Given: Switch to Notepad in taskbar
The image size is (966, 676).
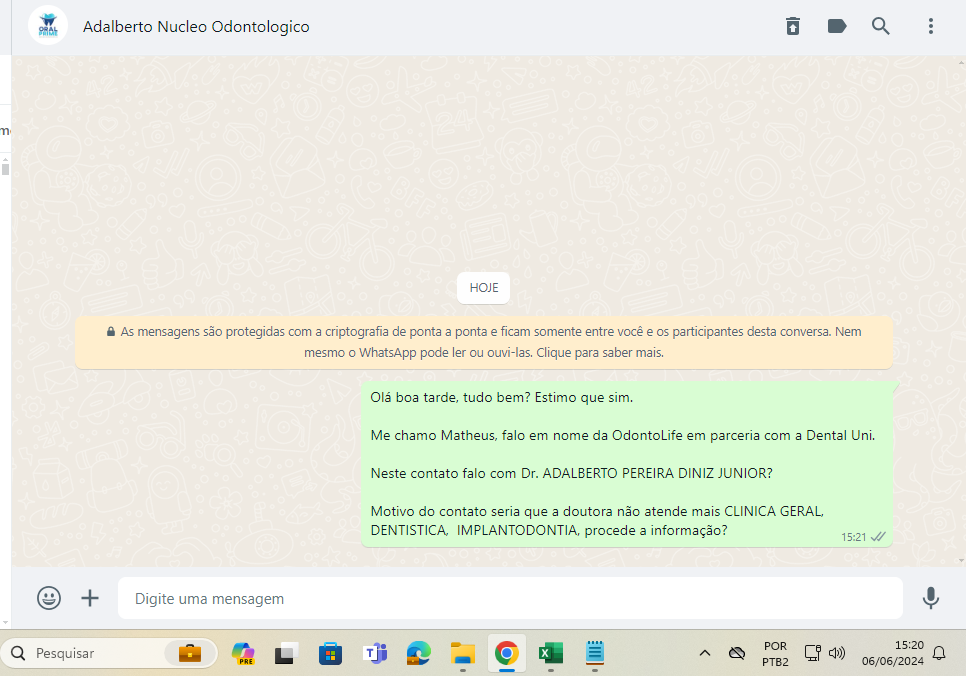Looking at the screenshot, I should (x=595, y=653).
